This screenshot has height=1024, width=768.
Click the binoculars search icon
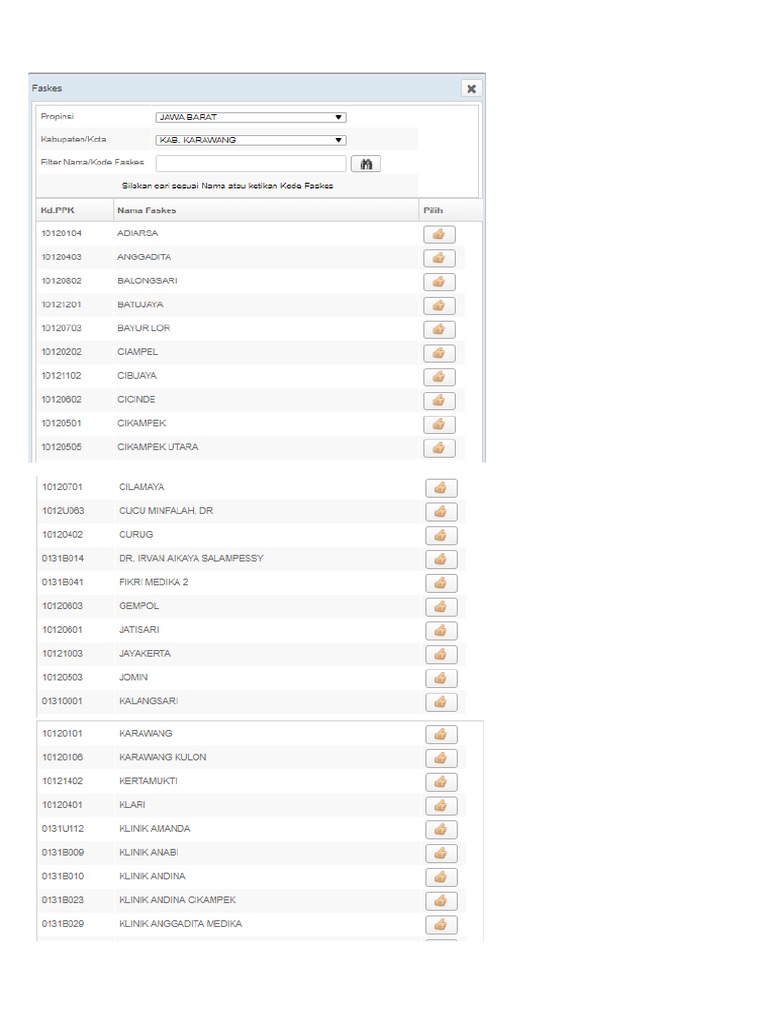366,164
